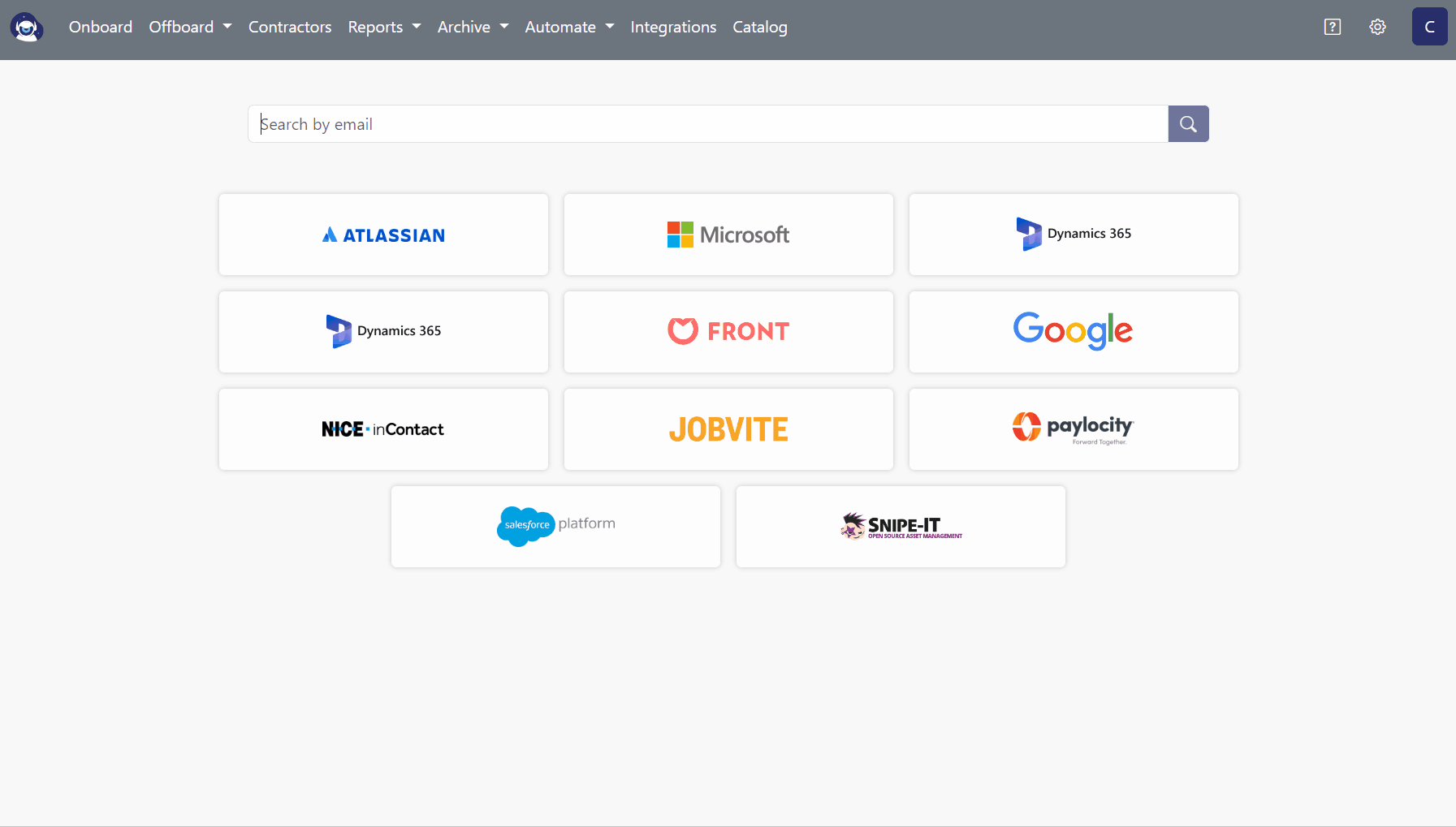Choose the Front integration tile
The image size is (1456, 827).
pos(728,332)
